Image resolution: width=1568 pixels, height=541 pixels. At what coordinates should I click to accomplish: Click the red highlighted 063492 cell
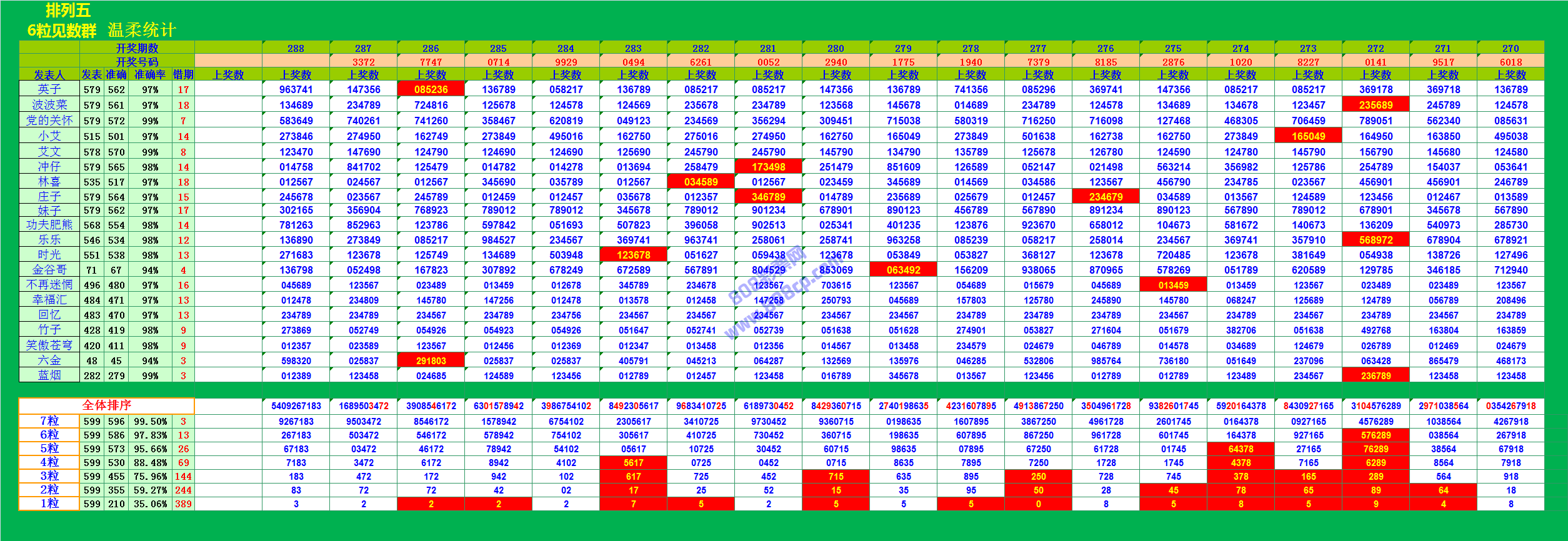[x=903, y=270]
